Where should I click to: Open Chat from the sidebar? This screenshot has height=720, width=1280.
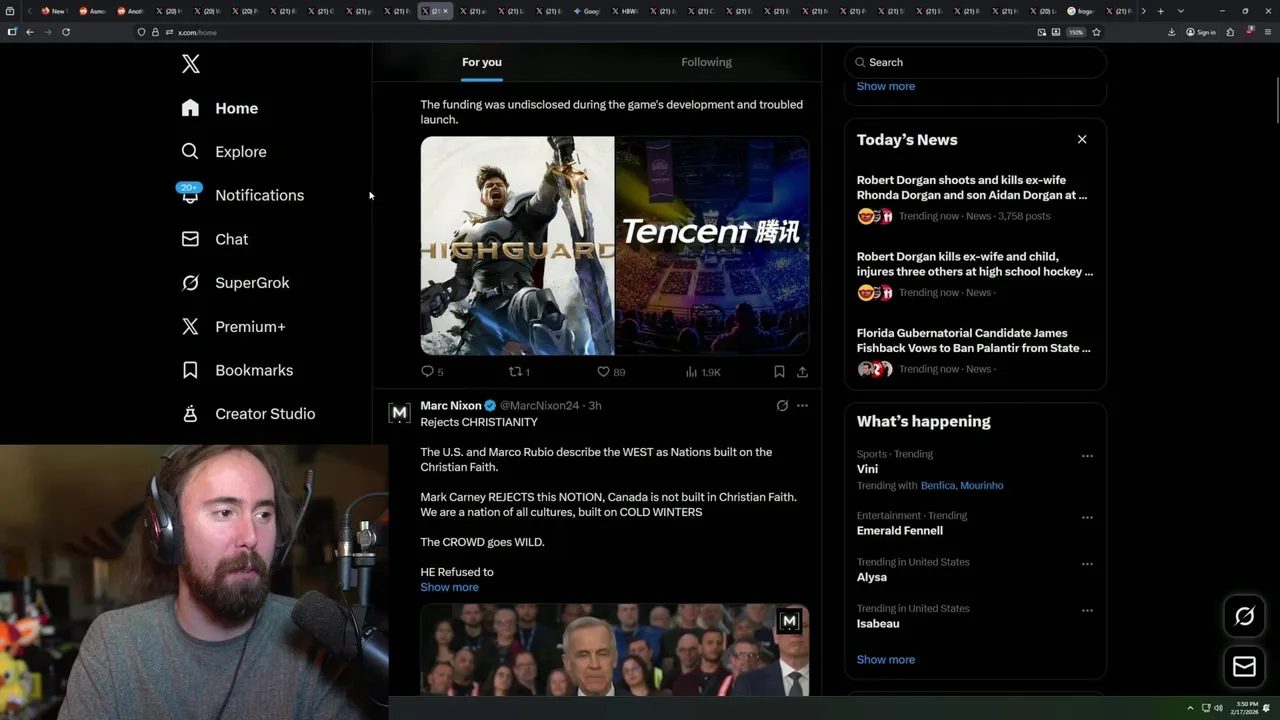(214, 239)
